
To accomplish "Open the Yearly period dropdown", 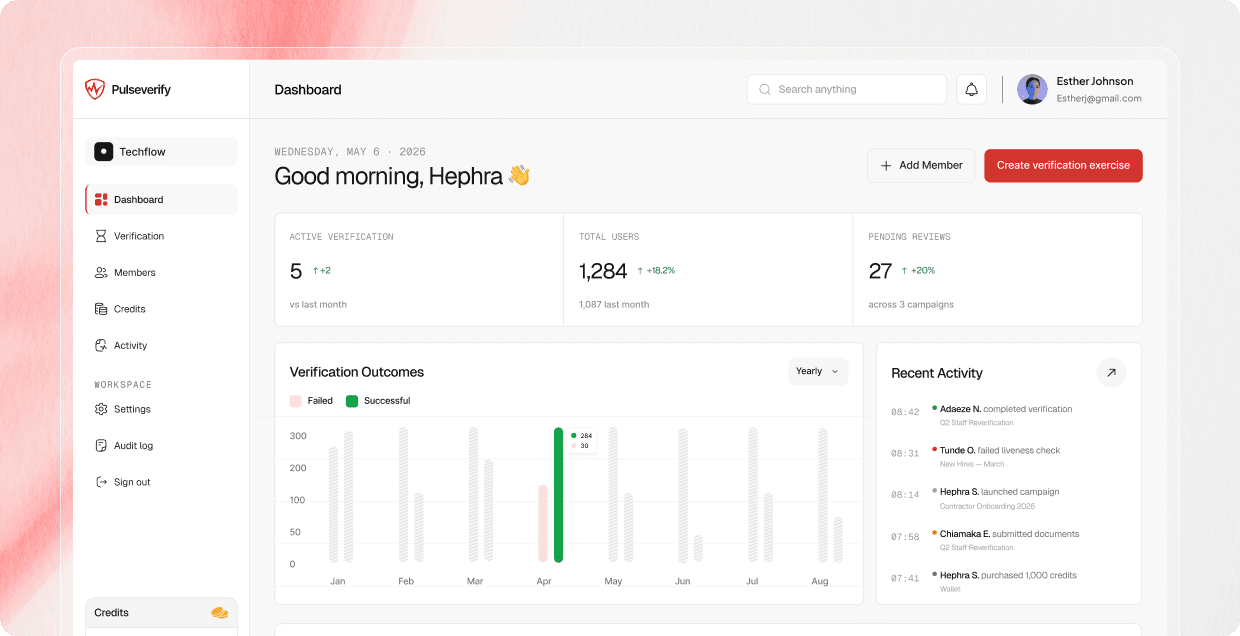I will [x=818, y=372].
